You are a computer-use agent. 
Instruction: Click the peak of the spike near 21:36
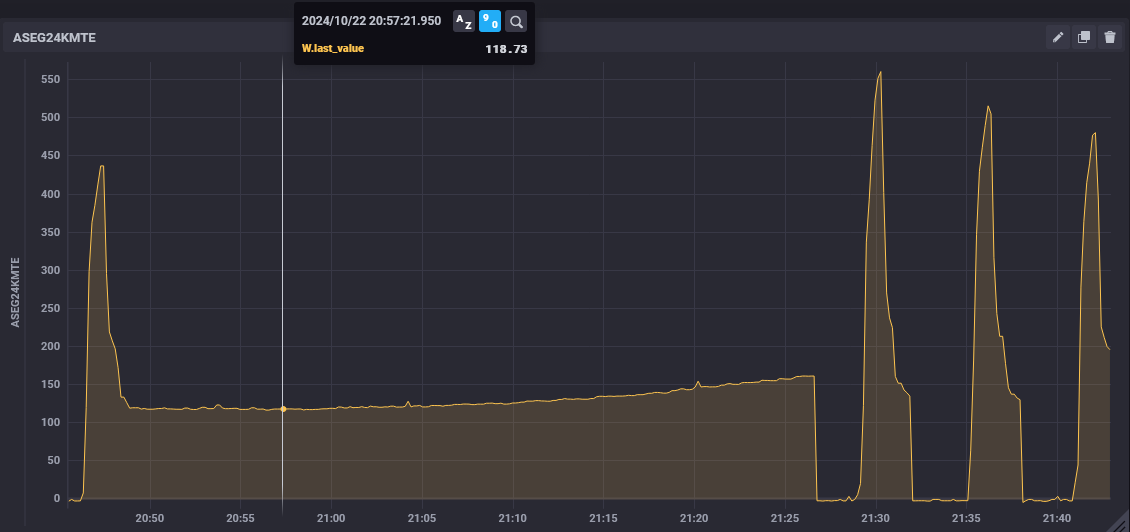point(988,107)
